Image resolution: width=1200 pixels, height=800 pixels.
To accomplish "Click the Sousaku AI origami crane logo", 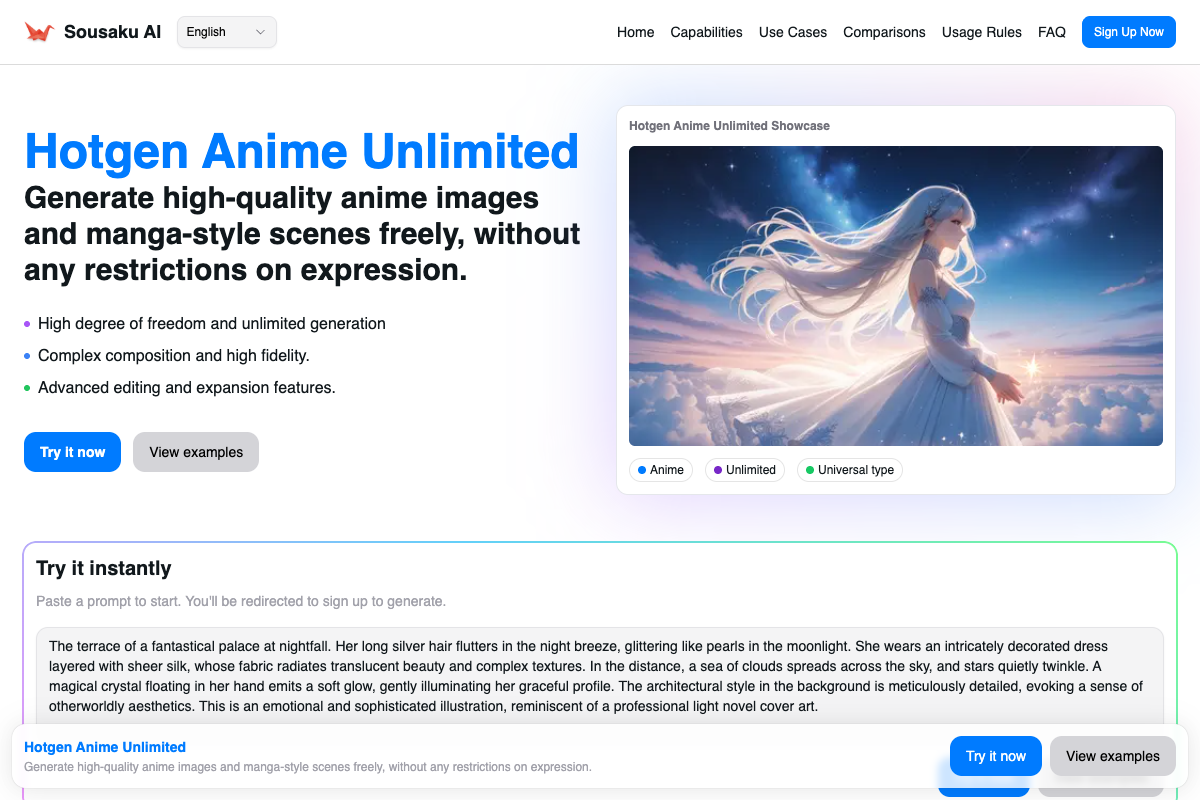I will click(x=39, y=32).
